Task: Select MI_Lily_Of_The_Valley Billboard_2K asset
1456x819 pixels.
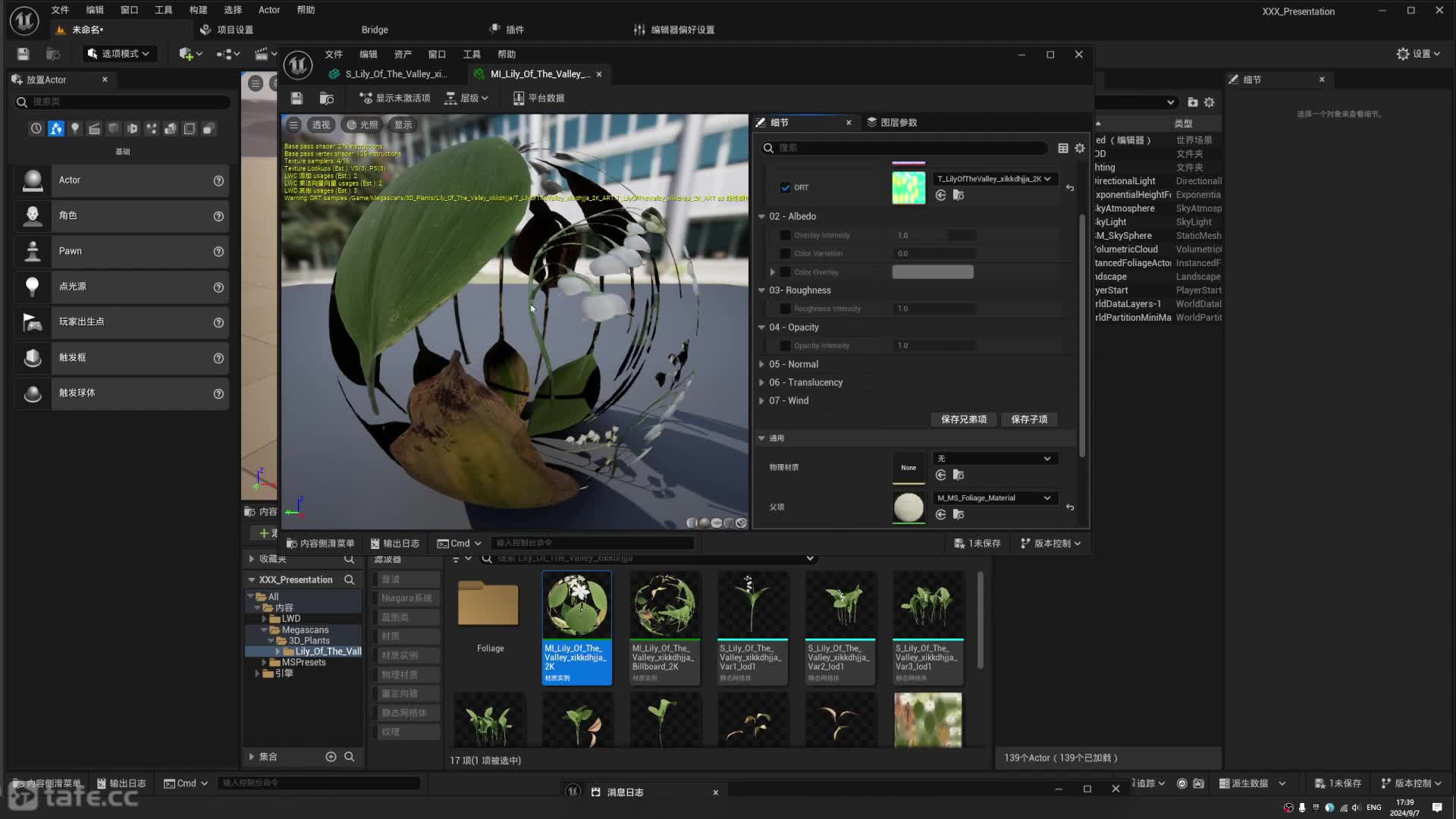Action: tap(664, 628)
